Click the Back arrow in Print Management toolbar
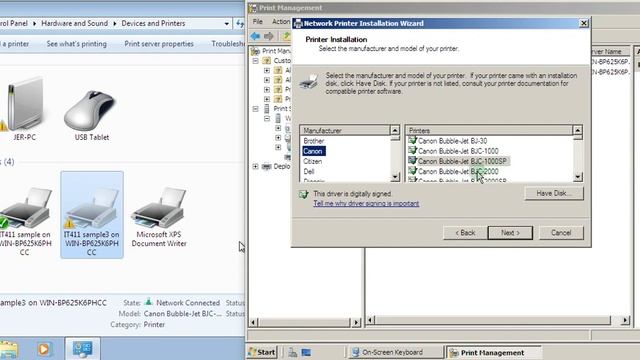The height and width of the screenshot is (360, 640). [256, 36]
